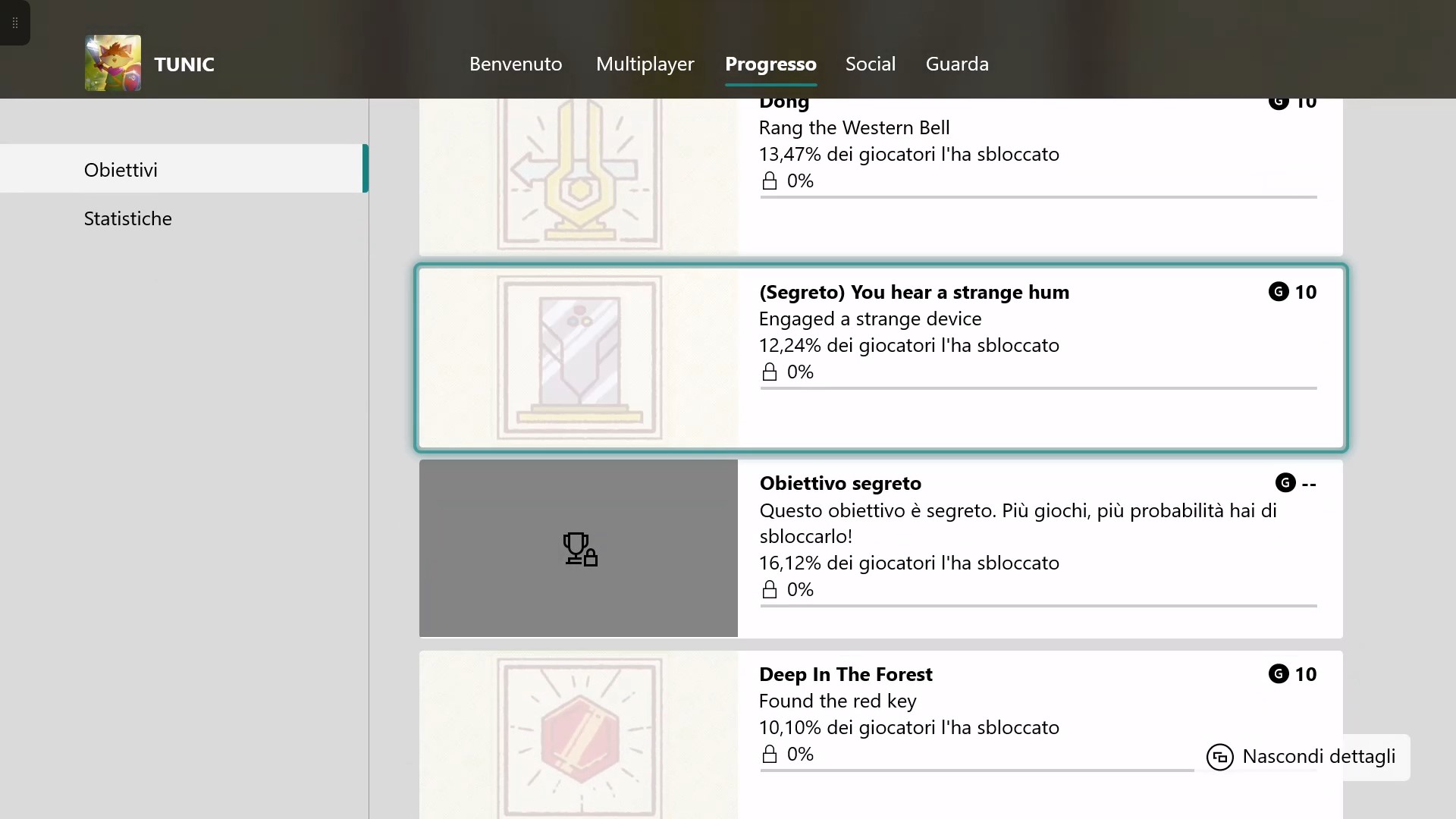Click the drag handle at top-left corner
The image size is (1456, 819).
14,23
